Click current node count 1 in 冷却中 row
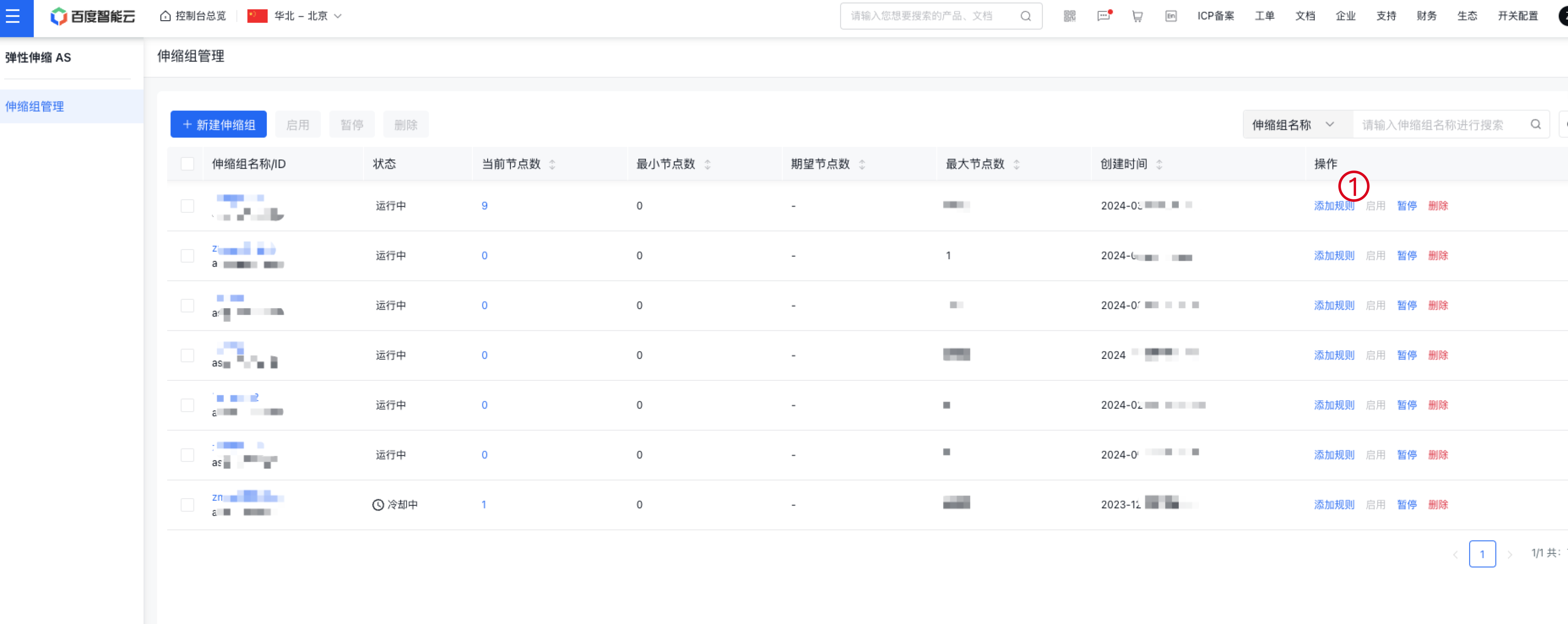 (484, 505)
